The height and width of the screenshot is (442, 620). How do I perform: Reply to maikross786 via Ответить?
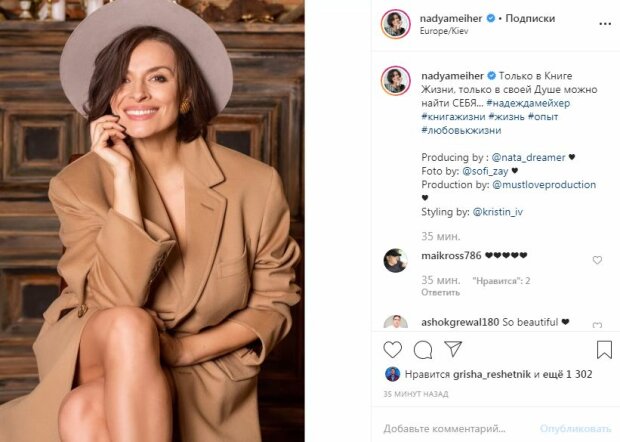(x=438, y=293)
